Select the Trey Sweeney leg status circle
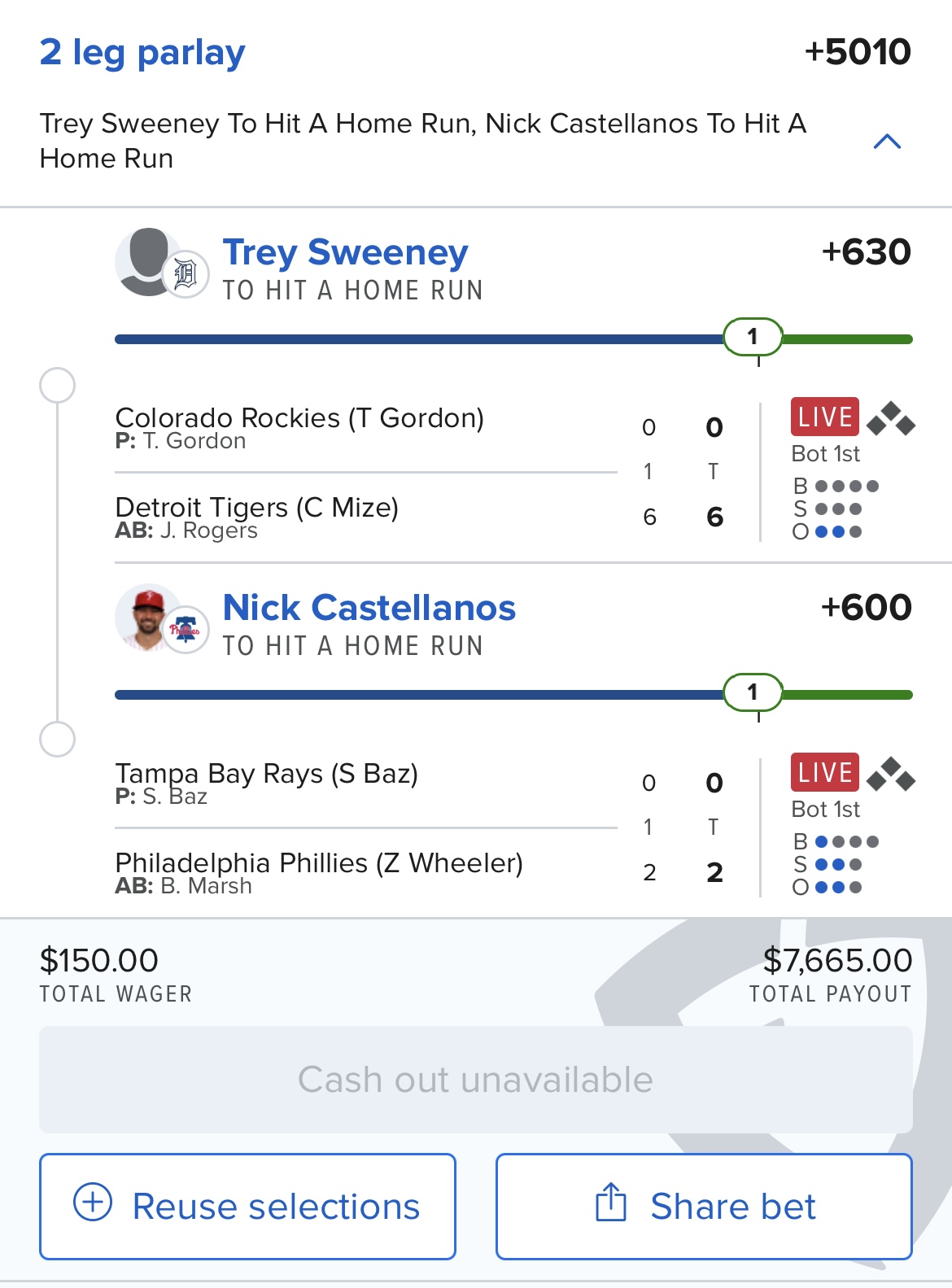 58,385
